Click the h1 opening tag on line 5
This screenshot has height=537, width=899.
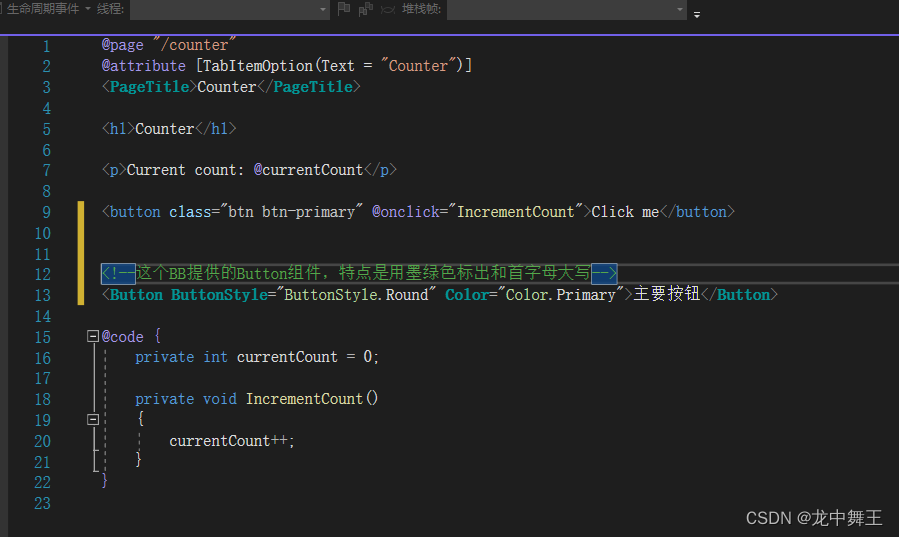118,128
